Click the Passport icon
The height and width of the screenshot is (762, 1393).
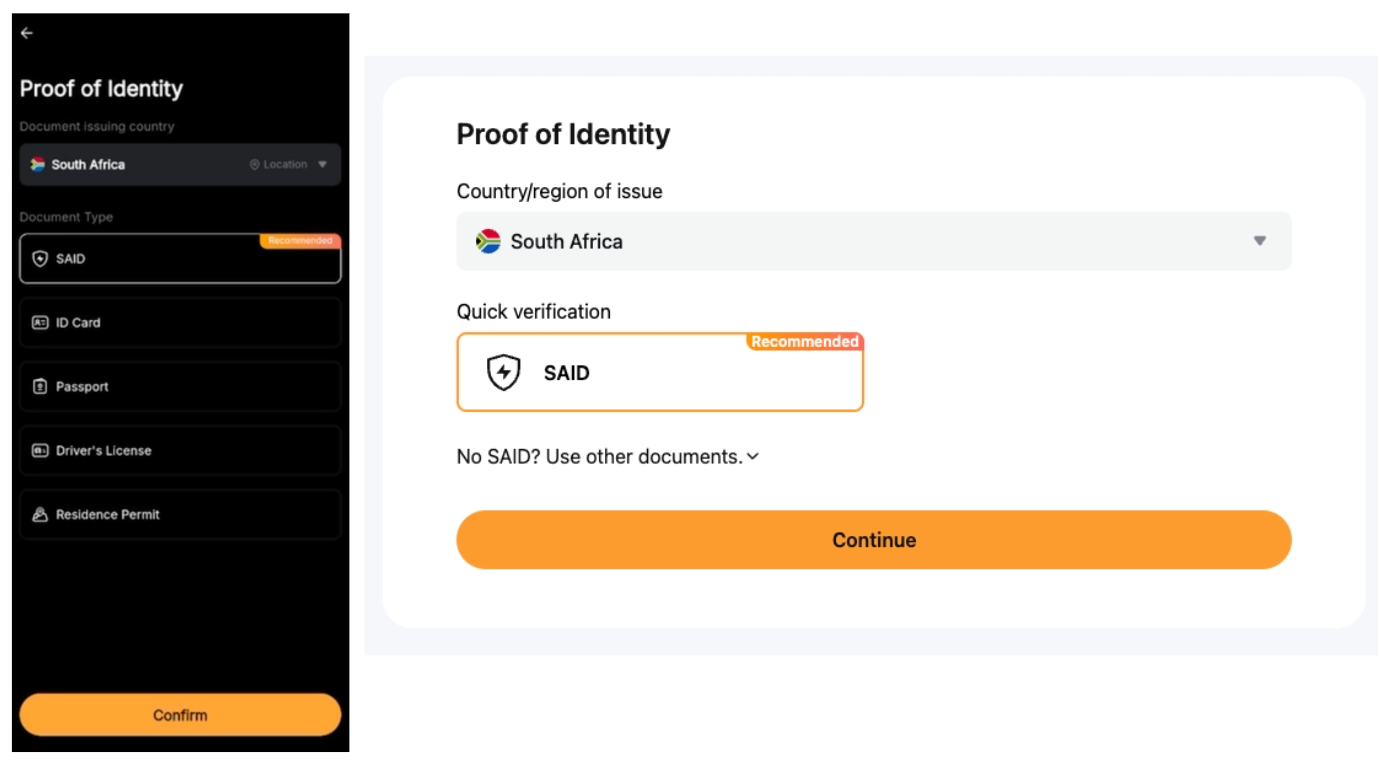point(40,387)
